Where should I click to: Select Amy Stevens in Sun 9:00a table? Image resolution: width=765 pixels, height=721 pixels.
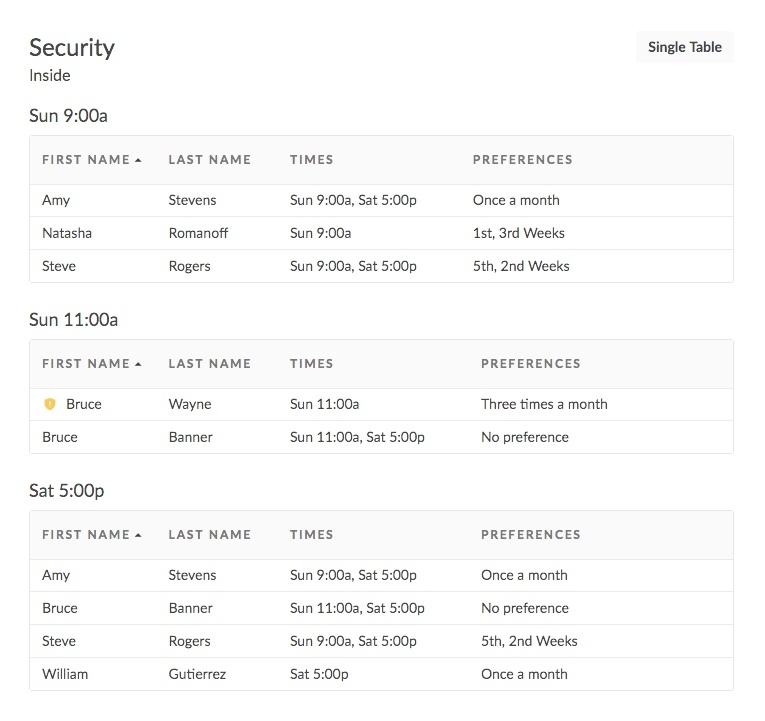56,200
